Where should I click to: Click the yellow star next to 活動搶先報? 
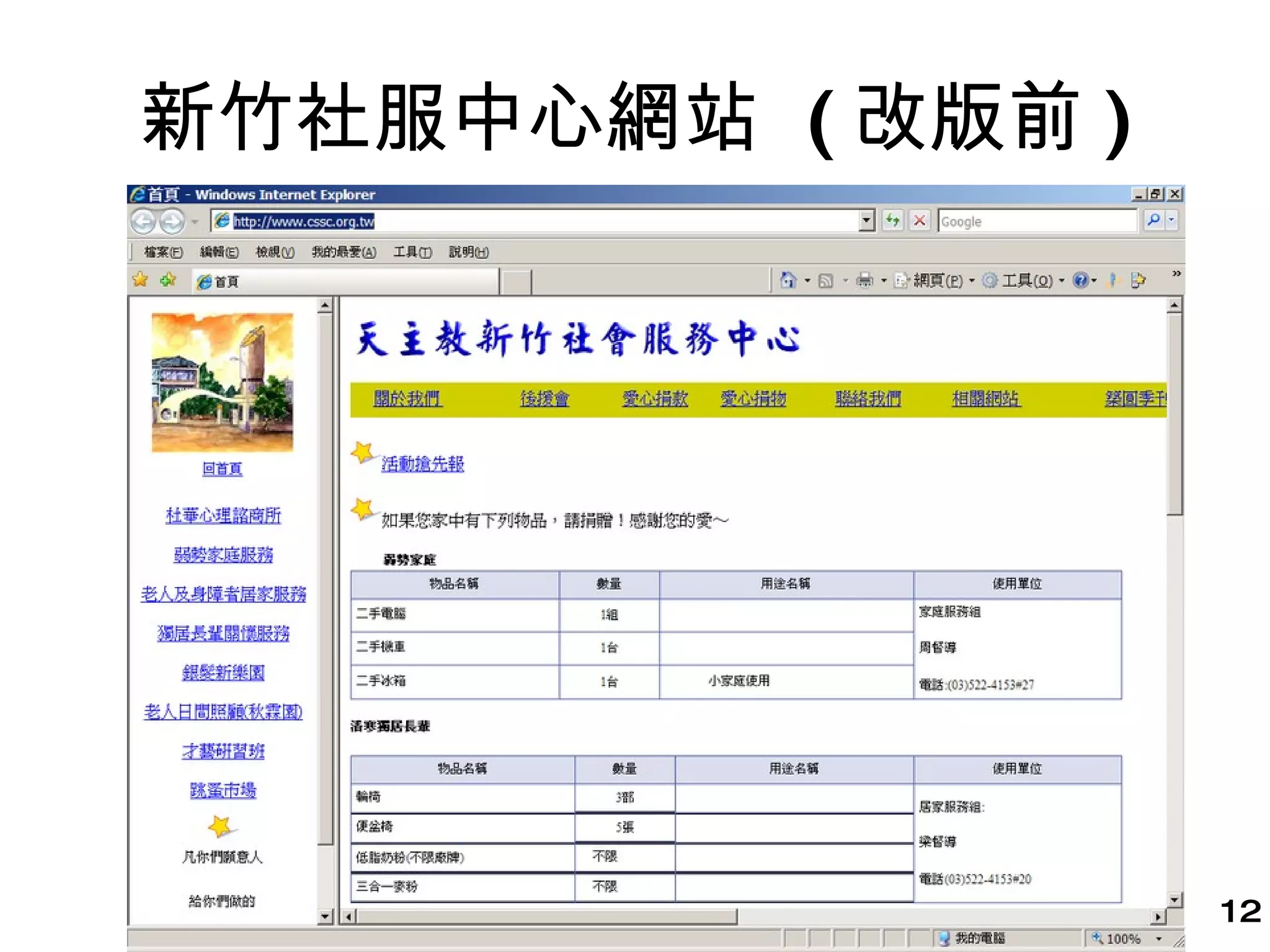click(363, 452)
